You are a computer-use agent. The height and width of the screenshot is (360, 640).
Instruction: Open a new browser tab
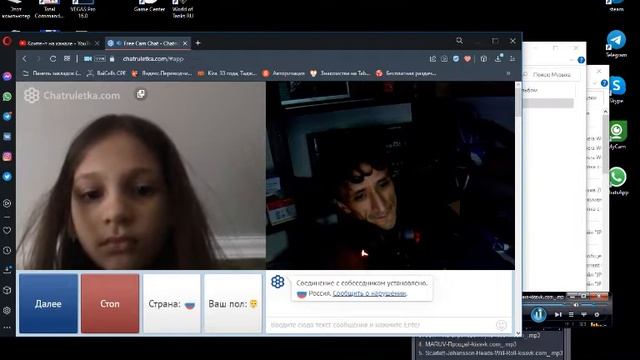(198, 43)
